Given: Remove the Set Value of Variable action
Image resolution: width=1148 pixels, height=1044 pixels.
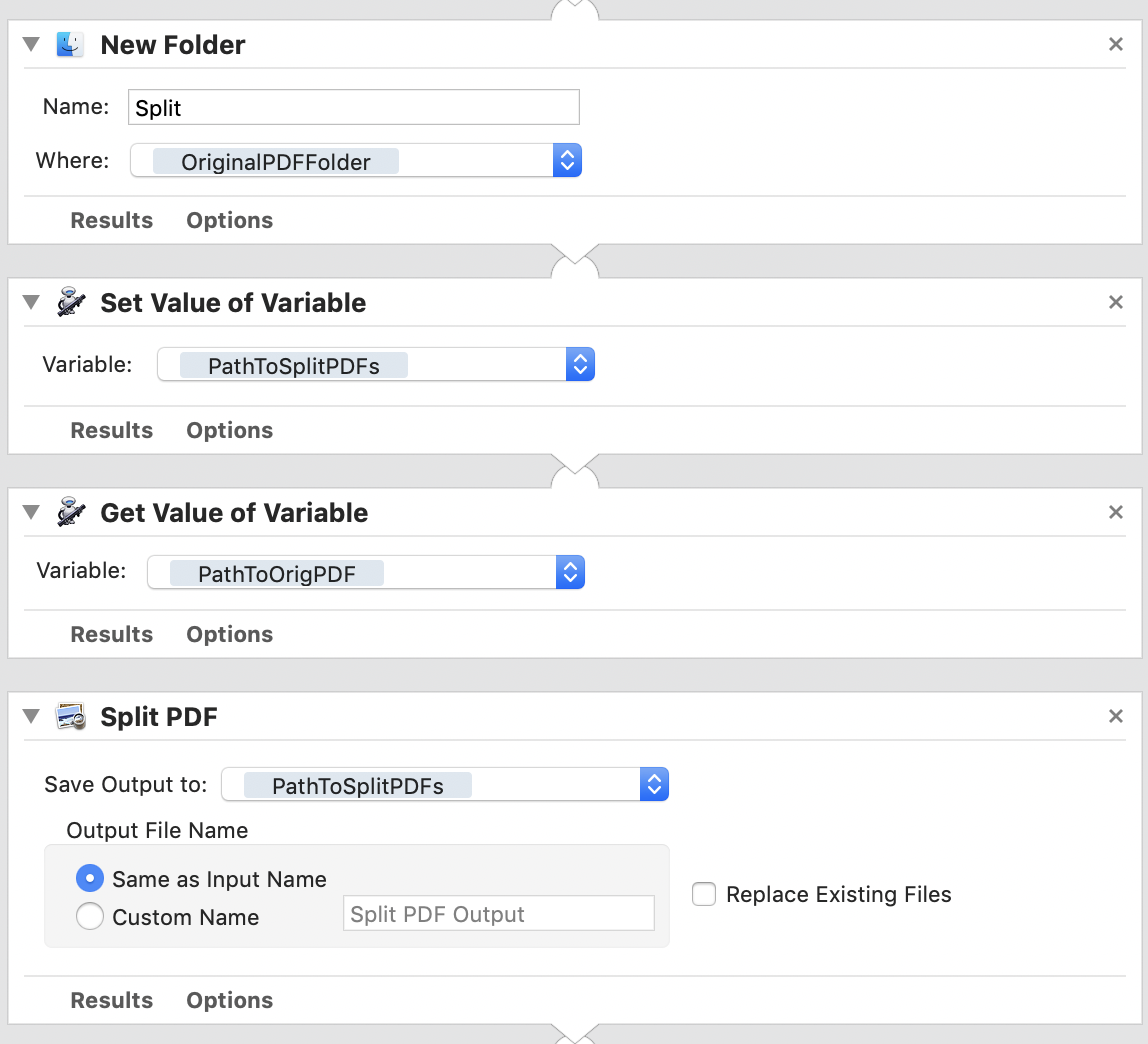Looking at the screenshot, I should coord(1116,303).
